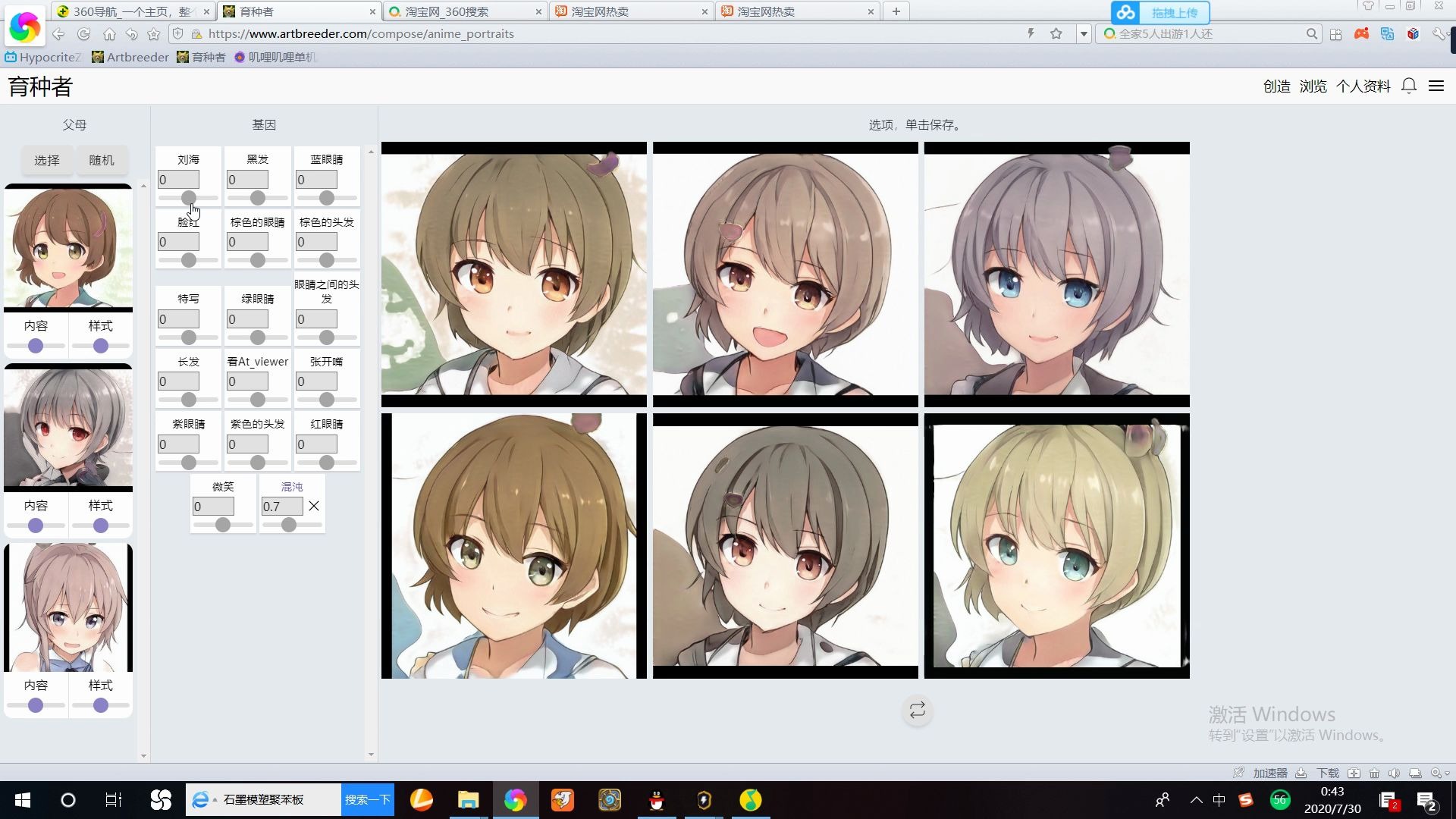The height and width of the screenshot is (819, 1456).
Task: Close the 育种者 browser tab
Action: tap(372, 11)
